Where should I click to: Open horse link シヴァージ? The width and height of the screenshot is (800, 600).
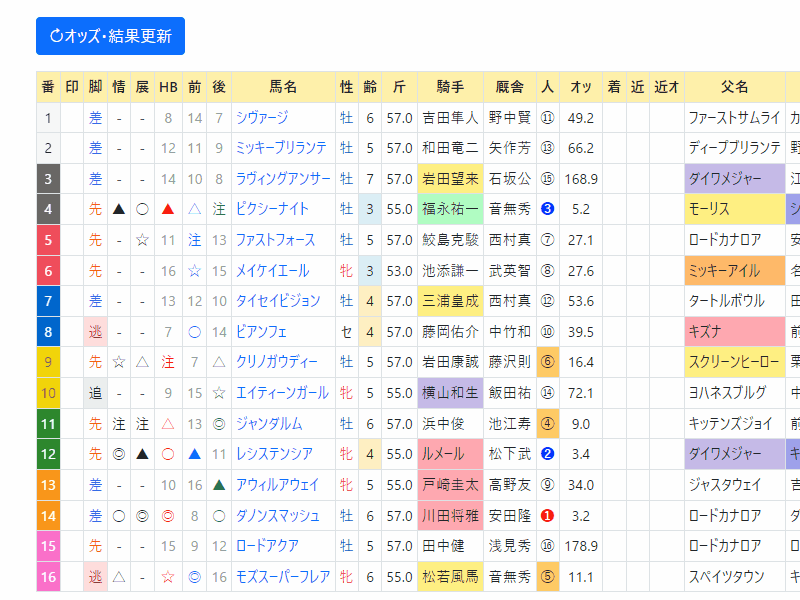pyautogui.click(x=262, y=118)
